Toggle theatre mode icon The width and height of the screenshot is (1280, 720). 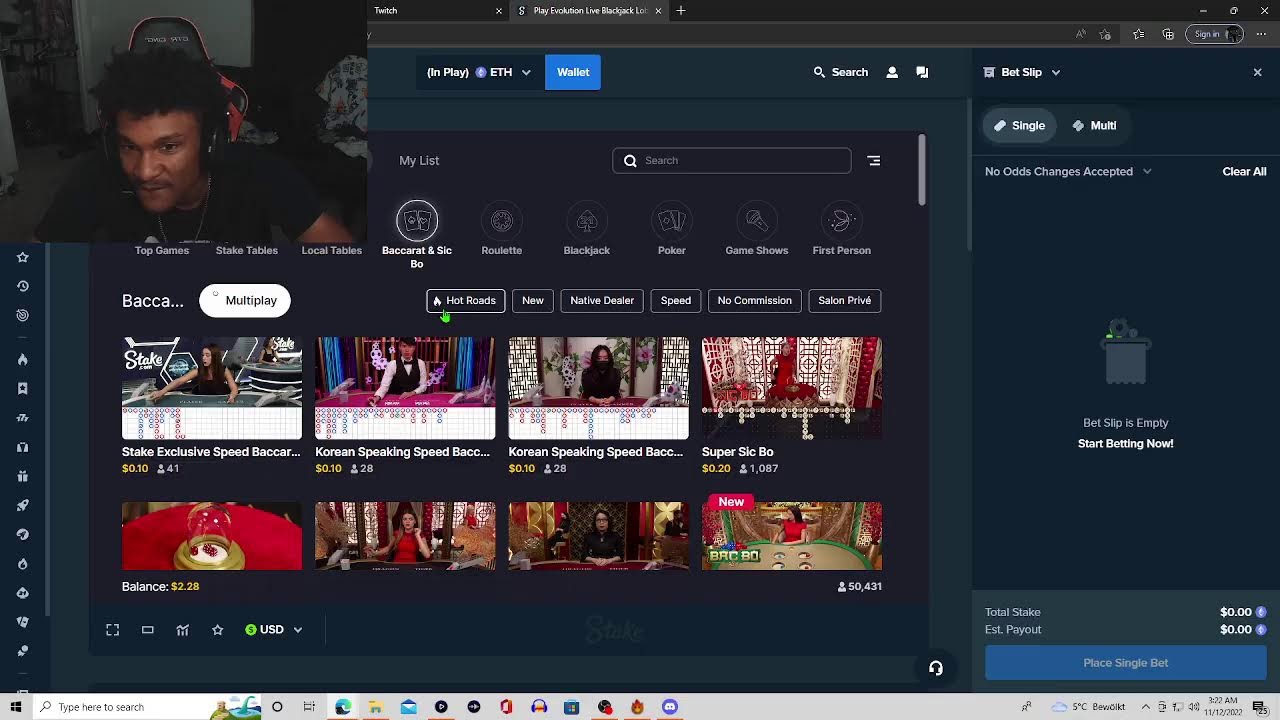click(x=148, y=630)
